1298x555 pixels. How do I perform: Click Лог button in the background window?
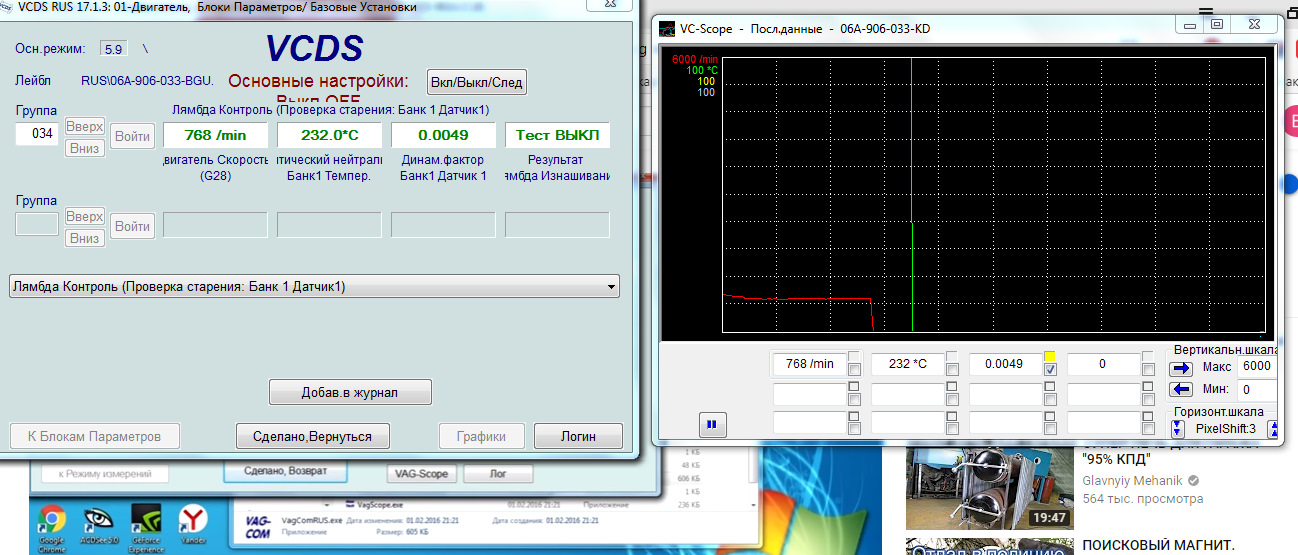click(x=498, y=473)
